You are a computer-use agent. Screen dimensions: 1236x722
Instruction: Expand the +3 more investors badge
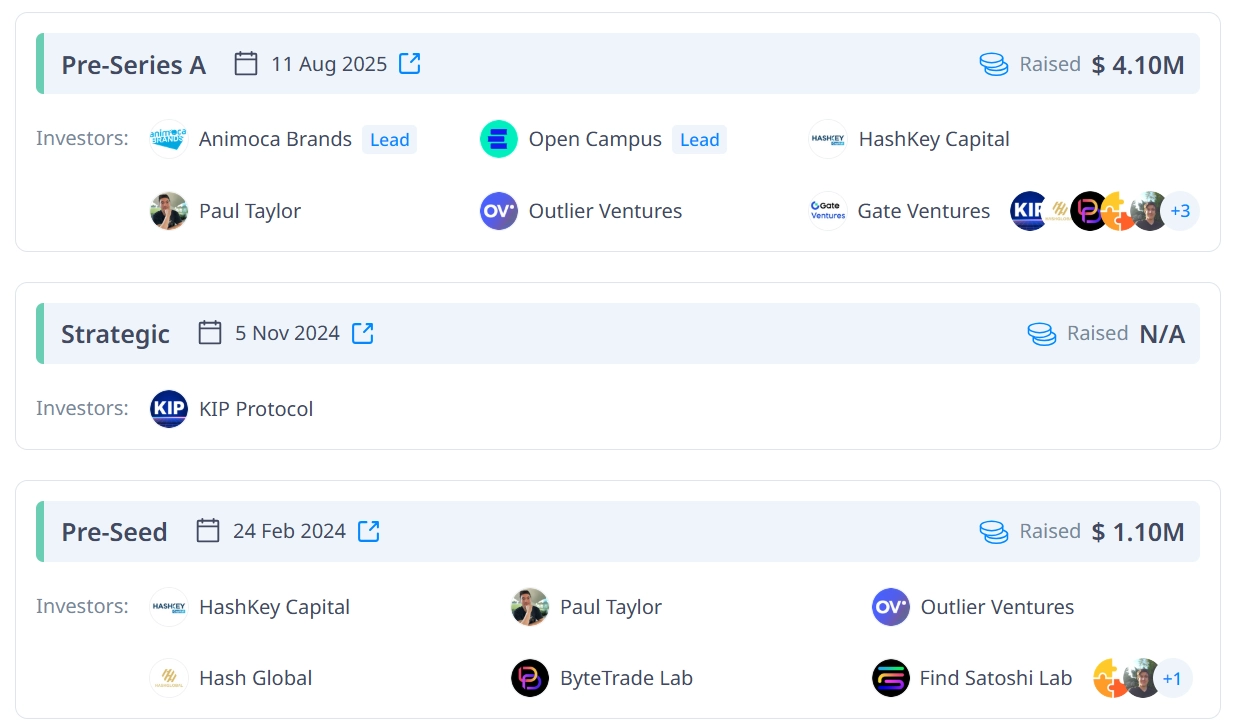pos(1180,211)
